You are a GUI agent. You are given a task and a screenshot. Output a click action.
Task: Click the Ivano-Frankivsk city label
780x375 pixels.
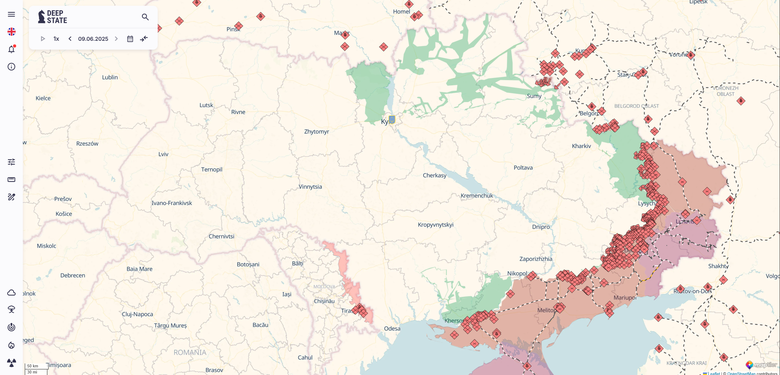[172, 203]
